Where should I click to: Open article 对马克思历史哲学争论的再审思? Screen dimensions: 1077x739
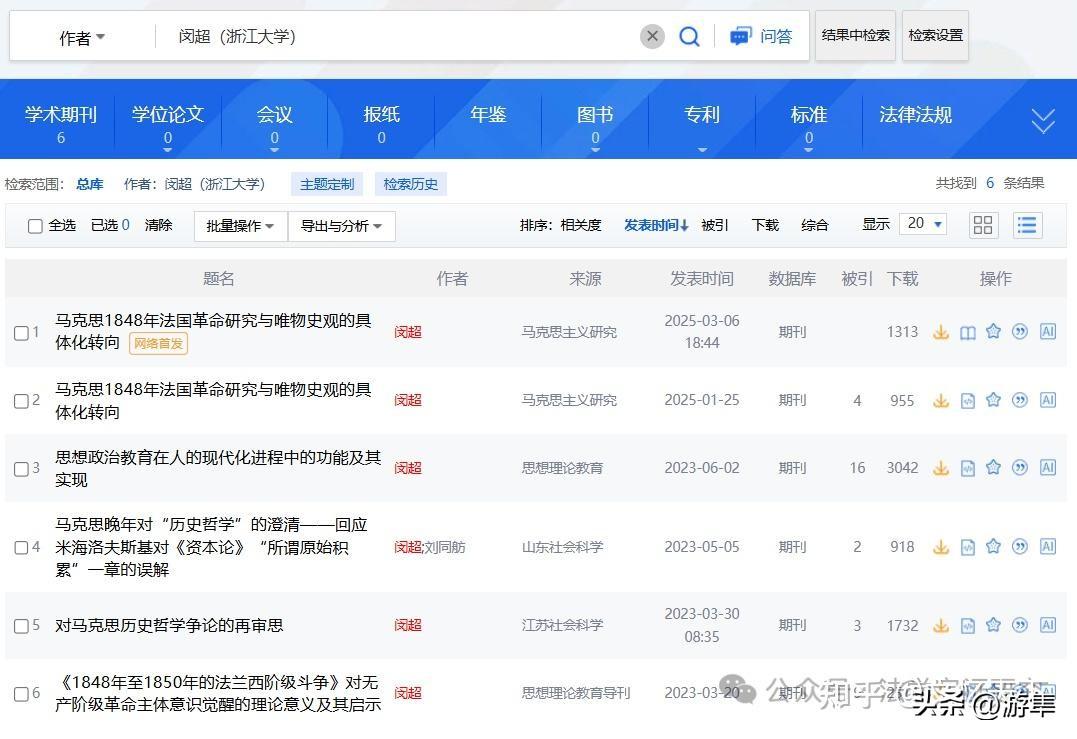coord(169,625)
